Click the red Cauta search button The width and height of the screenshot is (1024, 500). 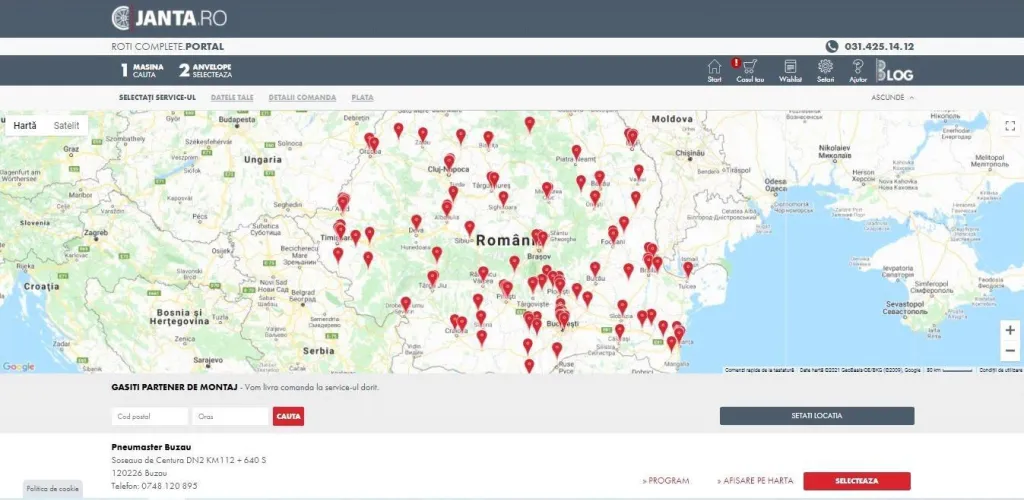pyautogui.click(x=288, y=416)
